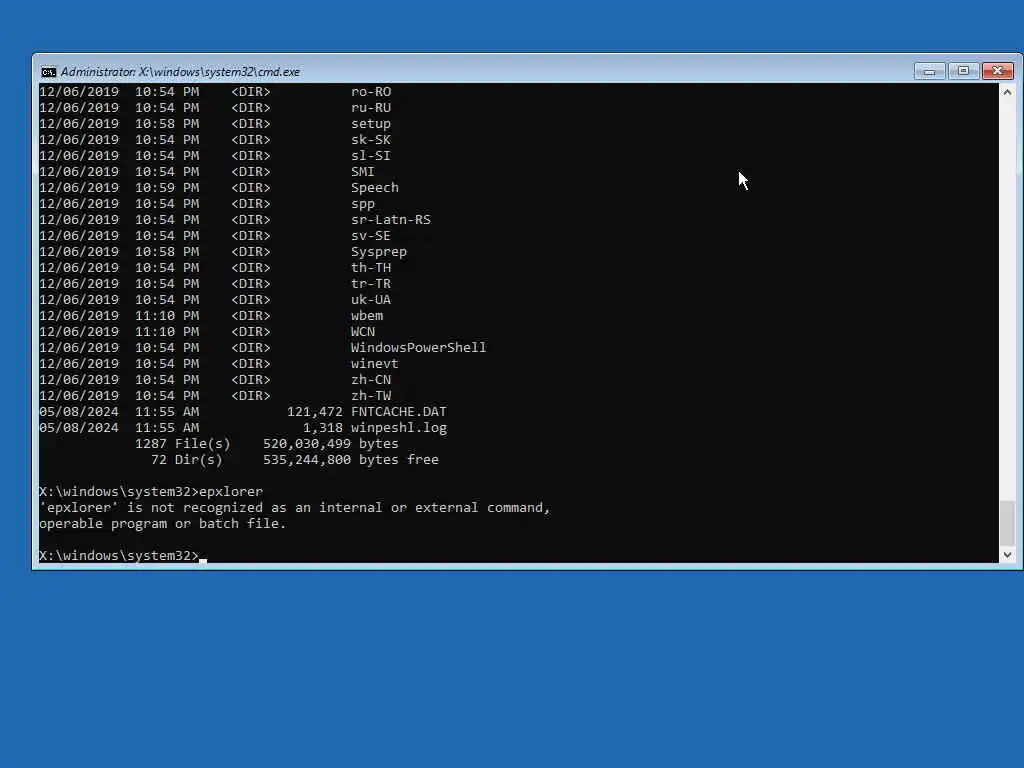
Task: Click the 'is not recognized' error line
Action: (x=295, y=508)
